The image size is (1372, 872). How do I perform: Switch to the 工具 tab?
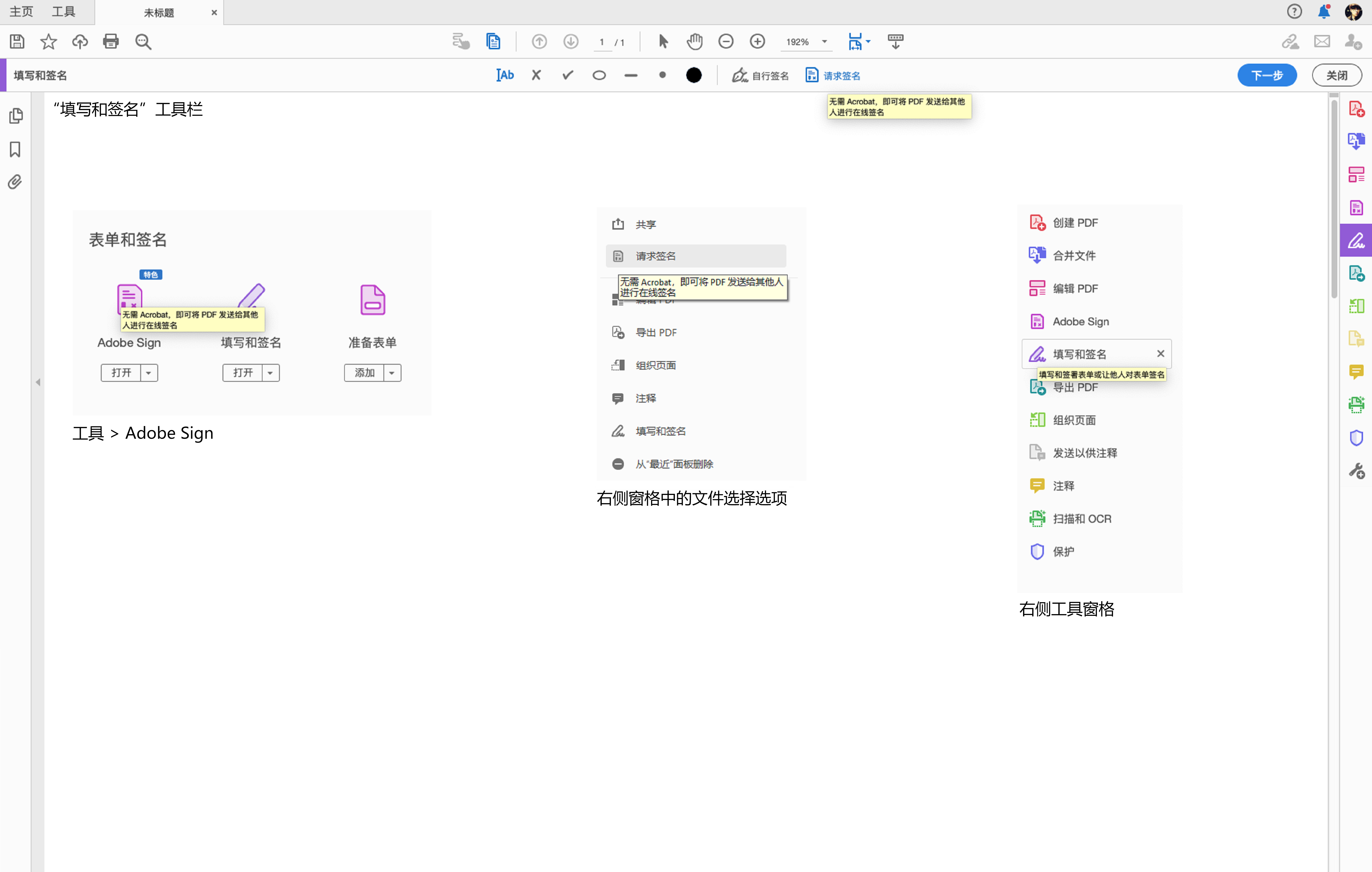click(x=63, y=12)
